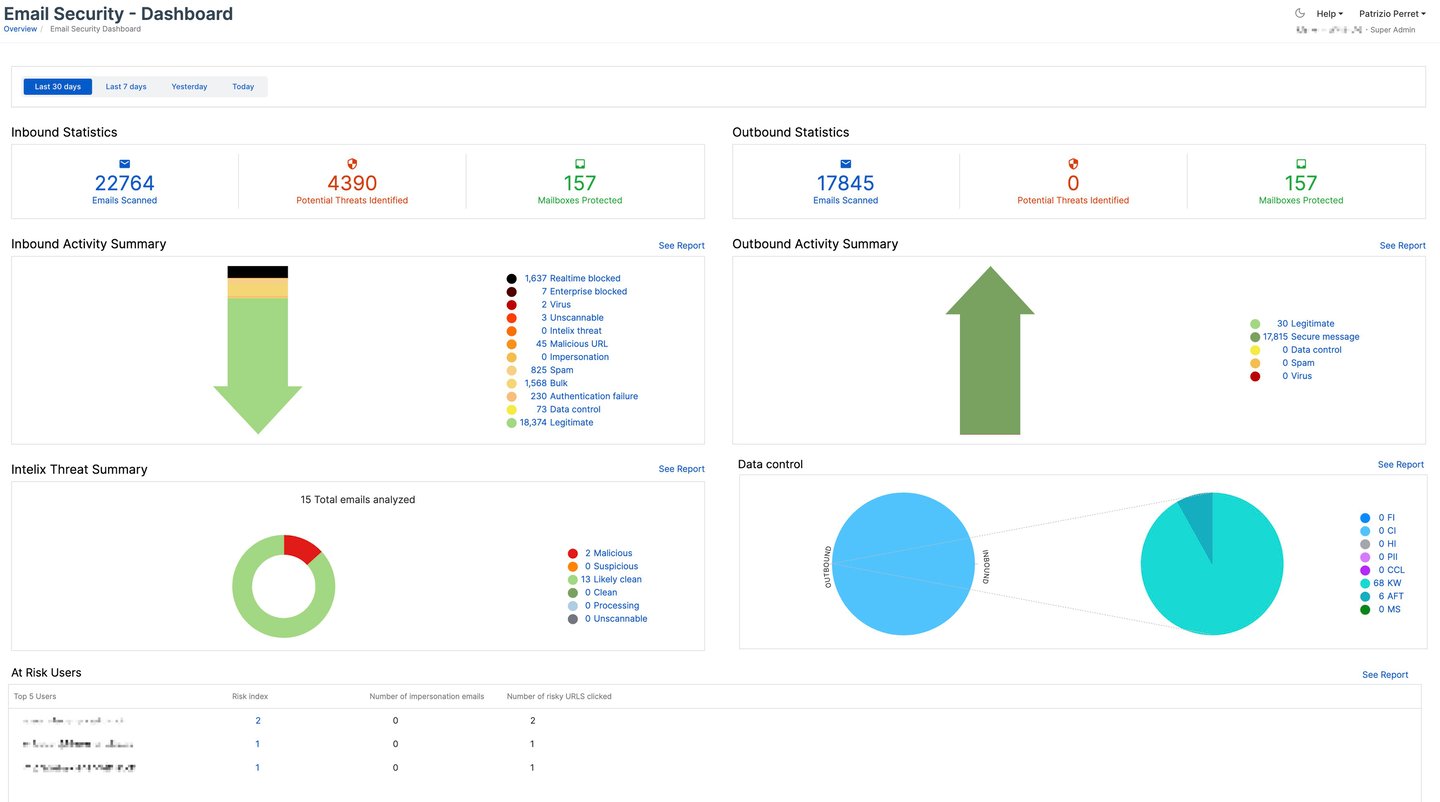Click the outbound 17845 emails scanned figure
Image resolution: width=1440 pixels, height=802 pixels.
tap(846, 183)
